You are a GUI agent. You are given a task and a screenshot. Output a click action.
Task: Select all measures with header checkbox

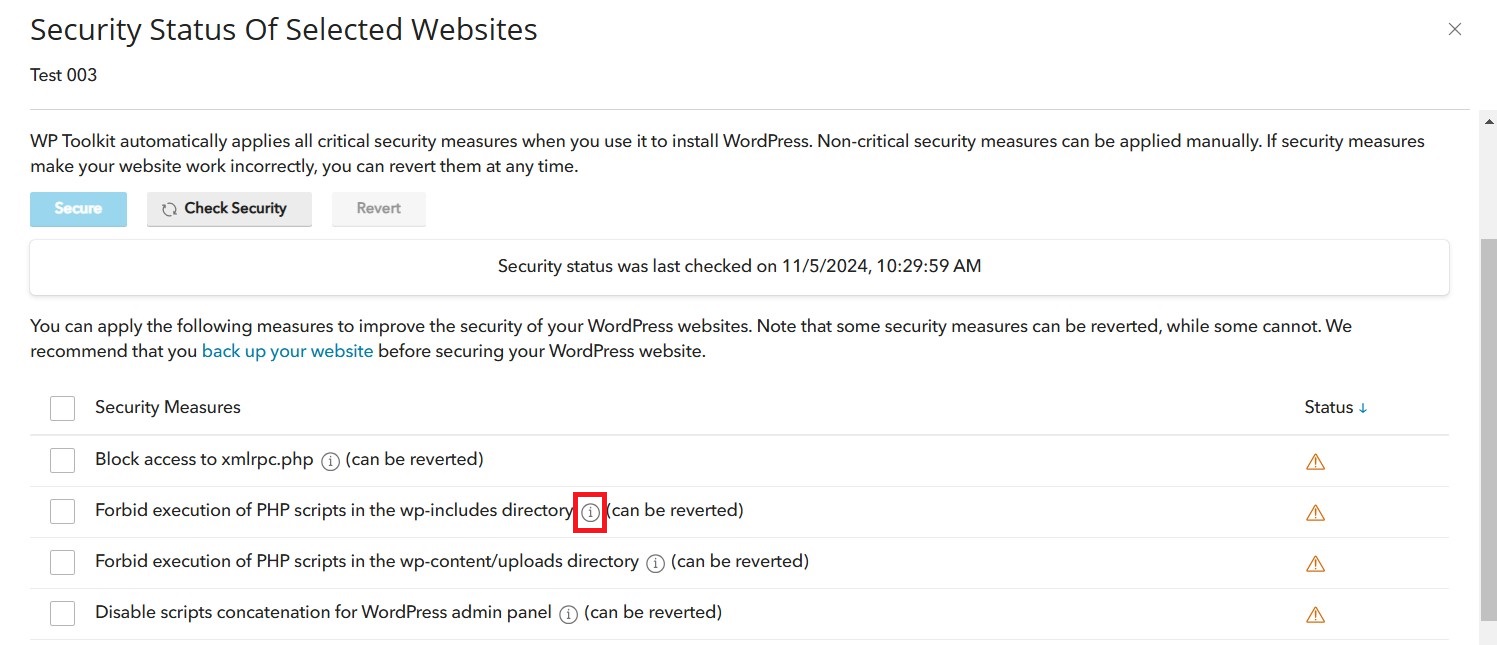(x=62, y=408)
